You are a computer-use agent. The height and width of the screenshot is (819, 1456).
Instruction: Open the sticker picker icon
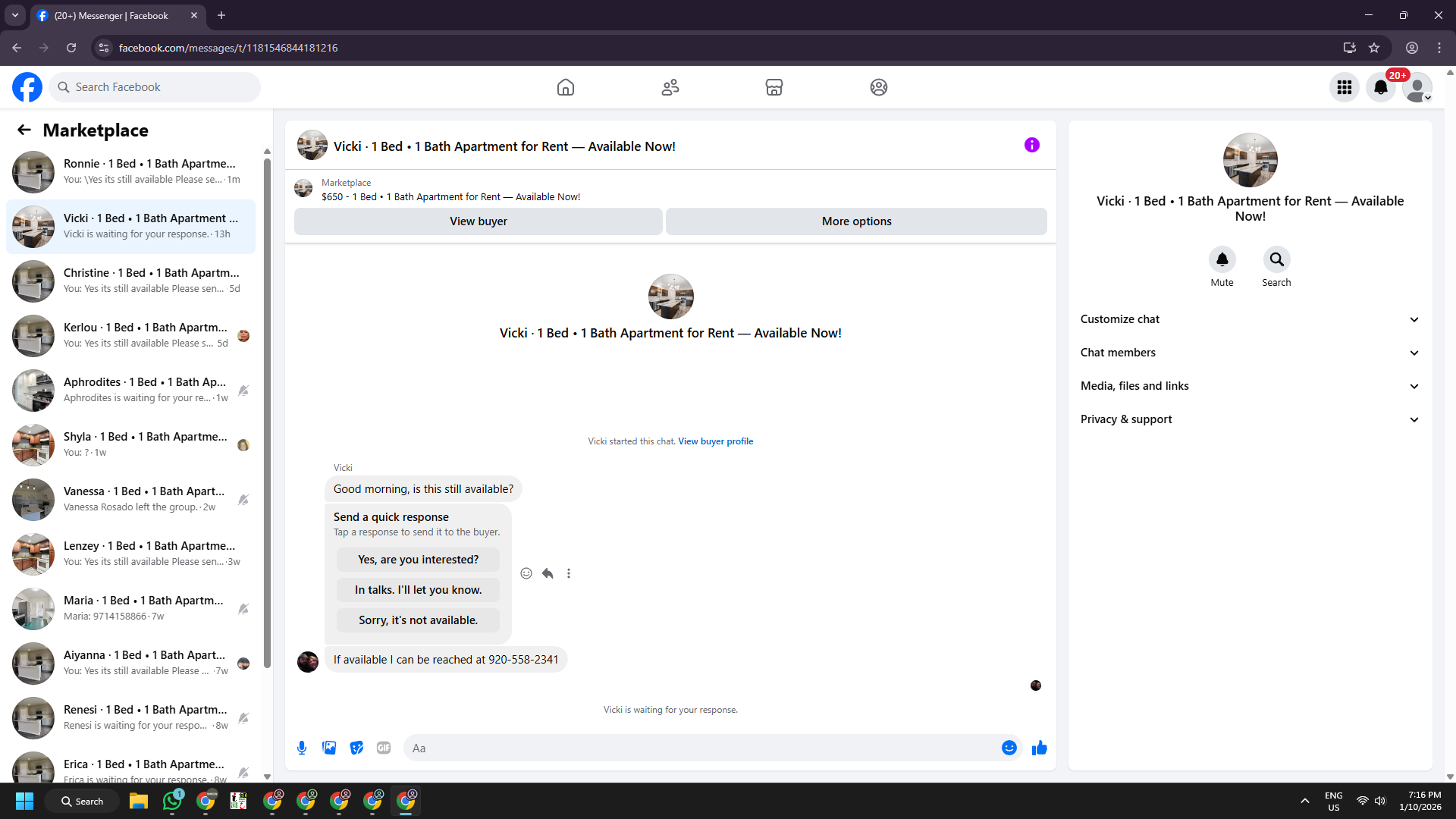click(x=356, y=748)
